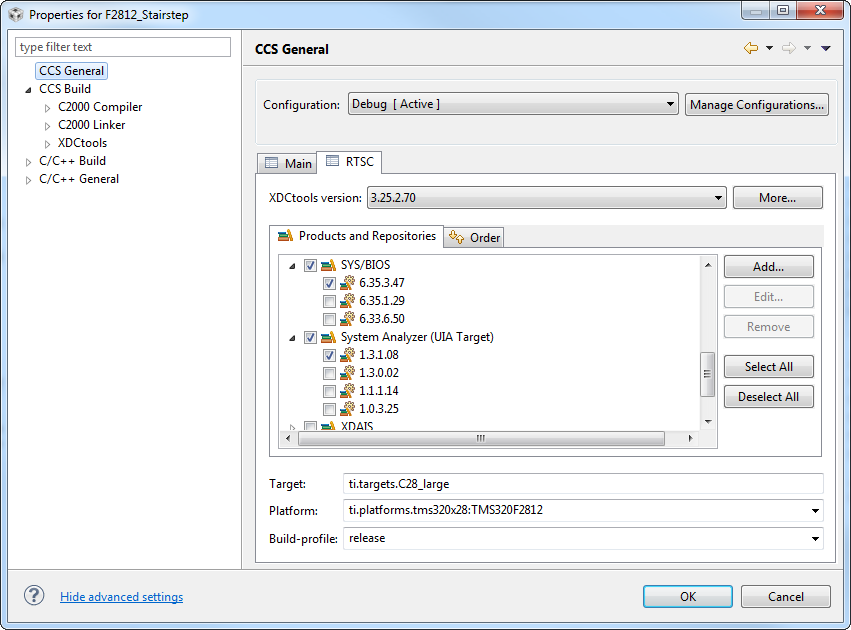851x630 pixels.
Task: Click the 1.0.3.25 version gear icon
Action: 347,408
